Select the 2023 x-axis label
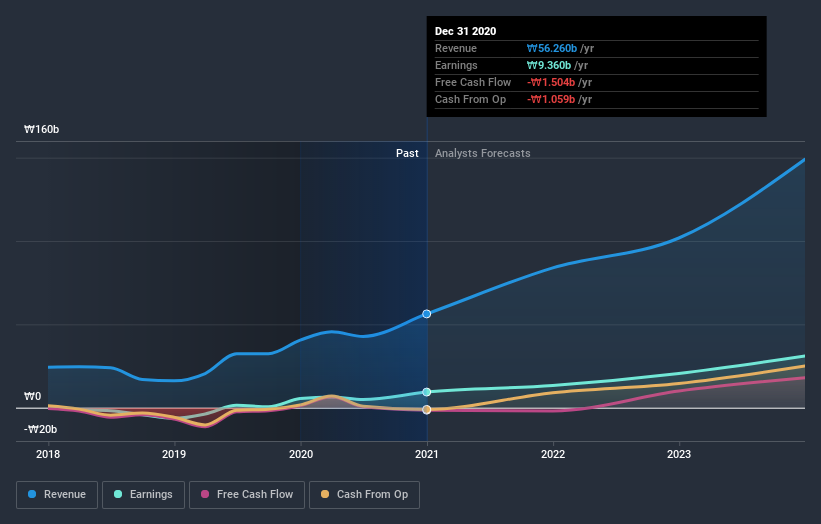The image size is (821, 524). coord(679,454)
